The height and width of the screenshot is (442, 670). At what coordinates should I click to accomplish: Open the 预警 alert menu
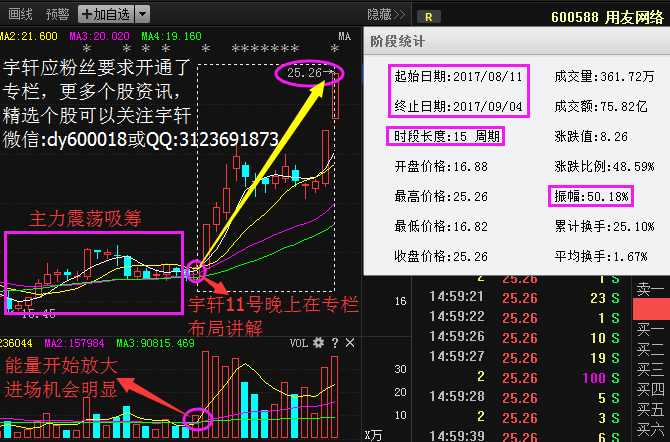56,15
